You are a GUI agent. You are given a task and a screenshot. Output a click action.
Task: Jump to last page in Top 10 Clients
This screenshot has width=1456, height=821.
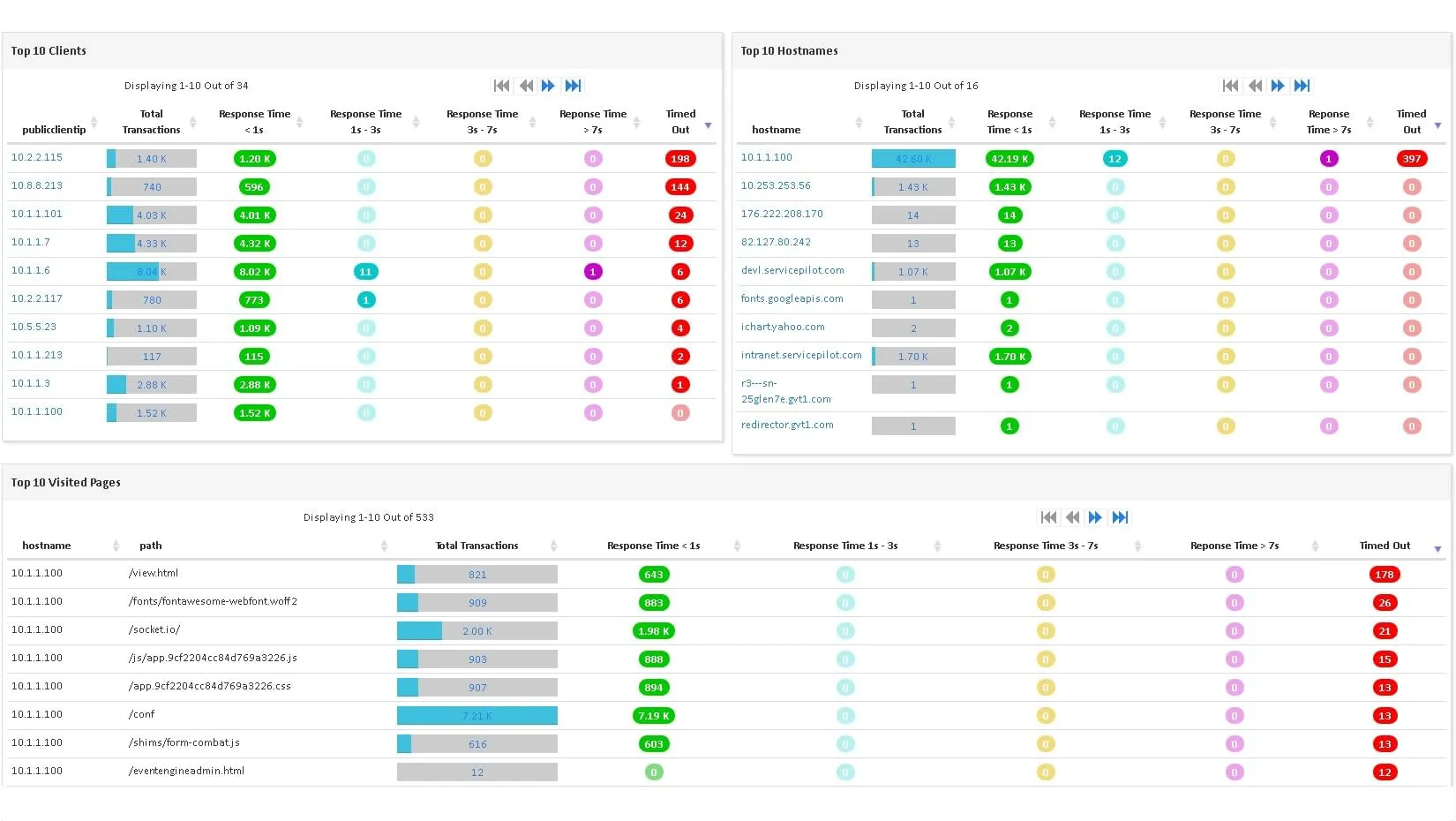[573, 86]
